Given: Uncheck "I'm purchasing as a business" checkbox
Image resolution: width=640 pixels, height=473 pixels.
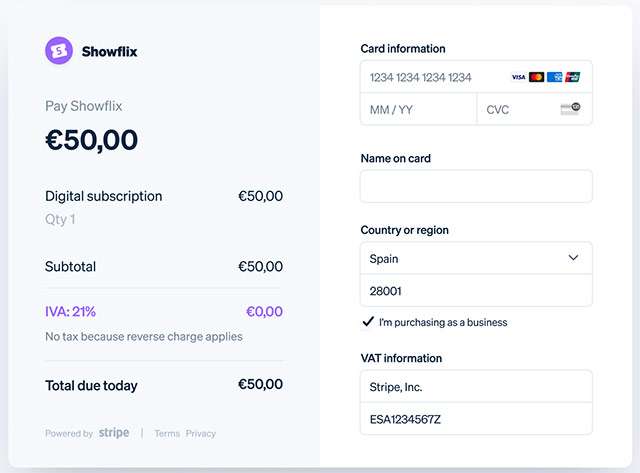Looking at the screenshot, I should [368, 322].
